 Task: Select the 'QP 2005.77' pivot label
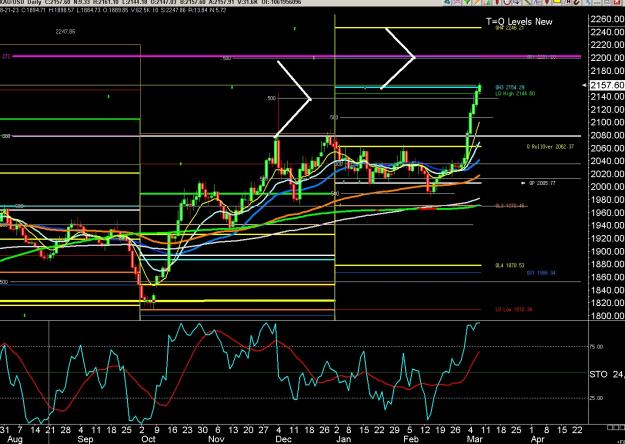(x=542, y=183)
